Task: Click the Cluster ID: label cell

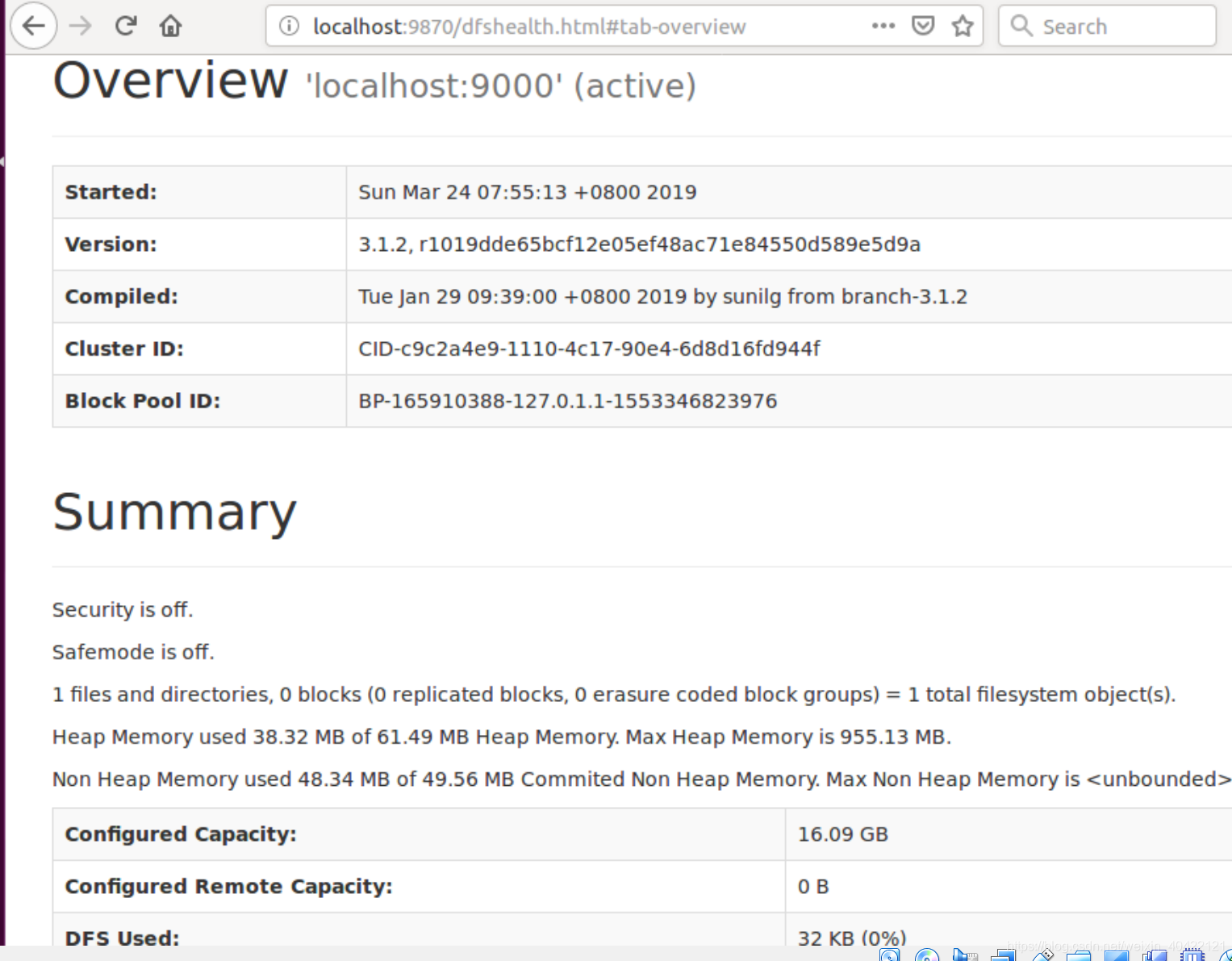Action: [199, 349]
